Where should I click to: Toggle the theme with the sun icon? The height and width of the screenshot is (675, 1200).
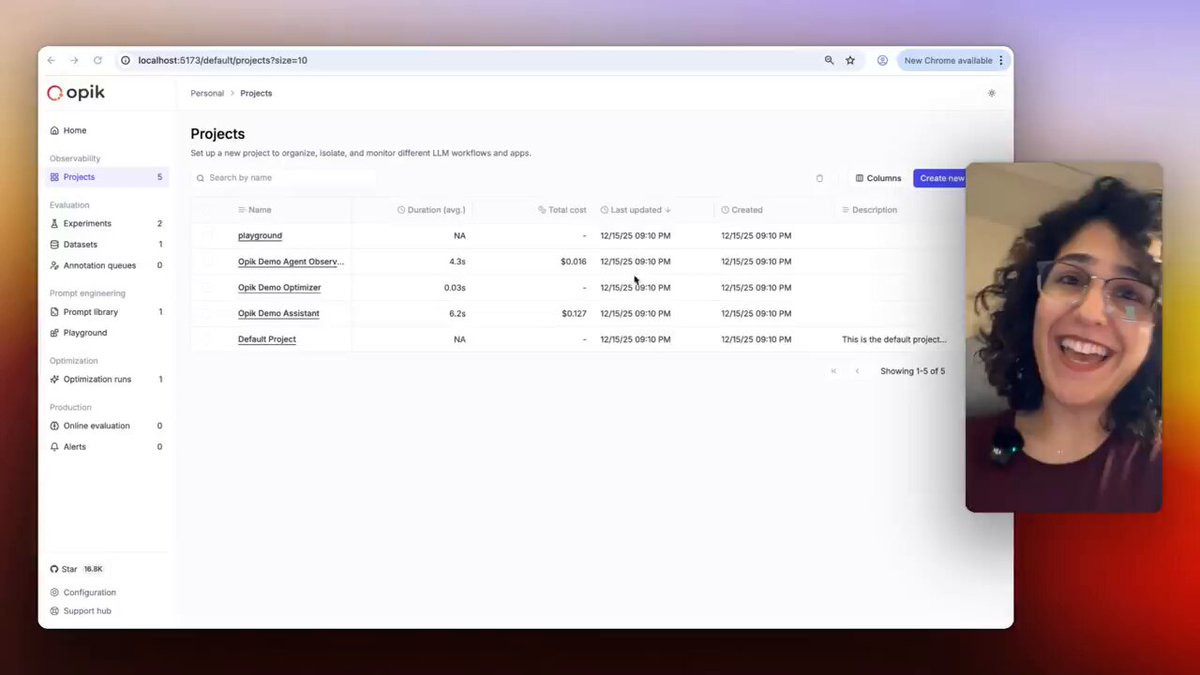pyautogui.click(x=991, y=93)
